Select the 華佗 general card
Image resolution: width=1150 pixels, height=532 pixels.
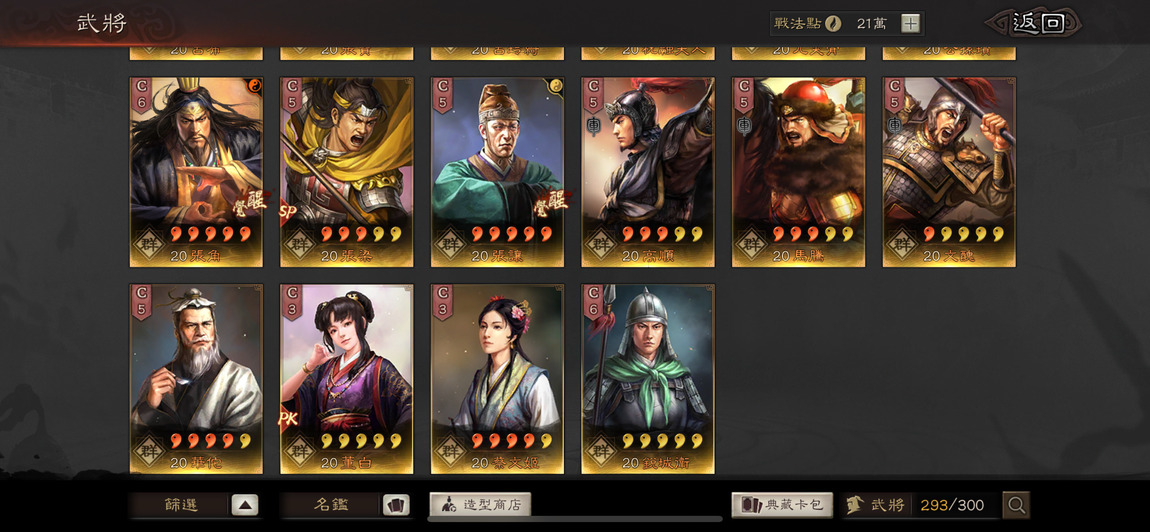click(x=197, y=379)
